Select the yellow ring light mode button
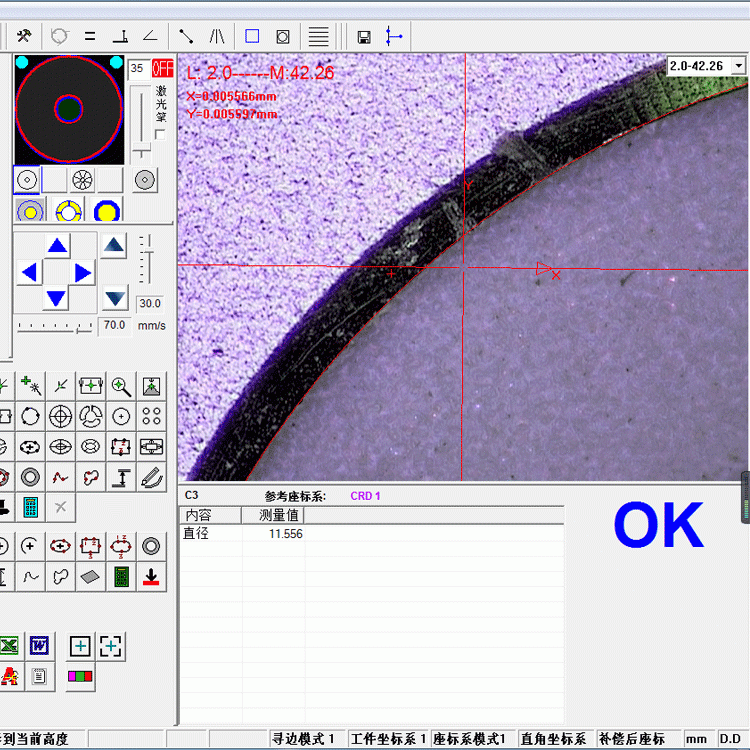 tap(68, 211)
